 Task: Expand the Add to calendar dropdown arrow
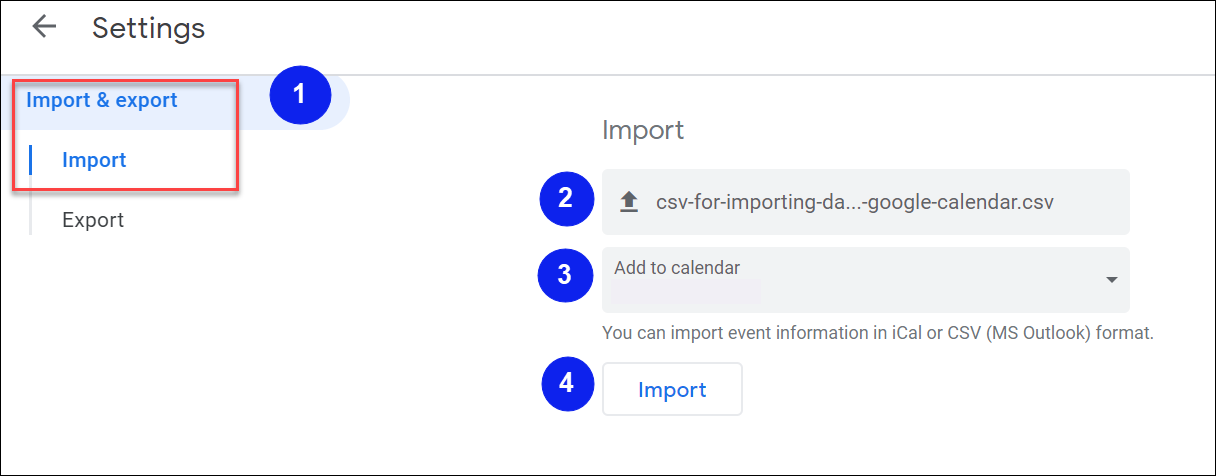(x=1111, y=280)
